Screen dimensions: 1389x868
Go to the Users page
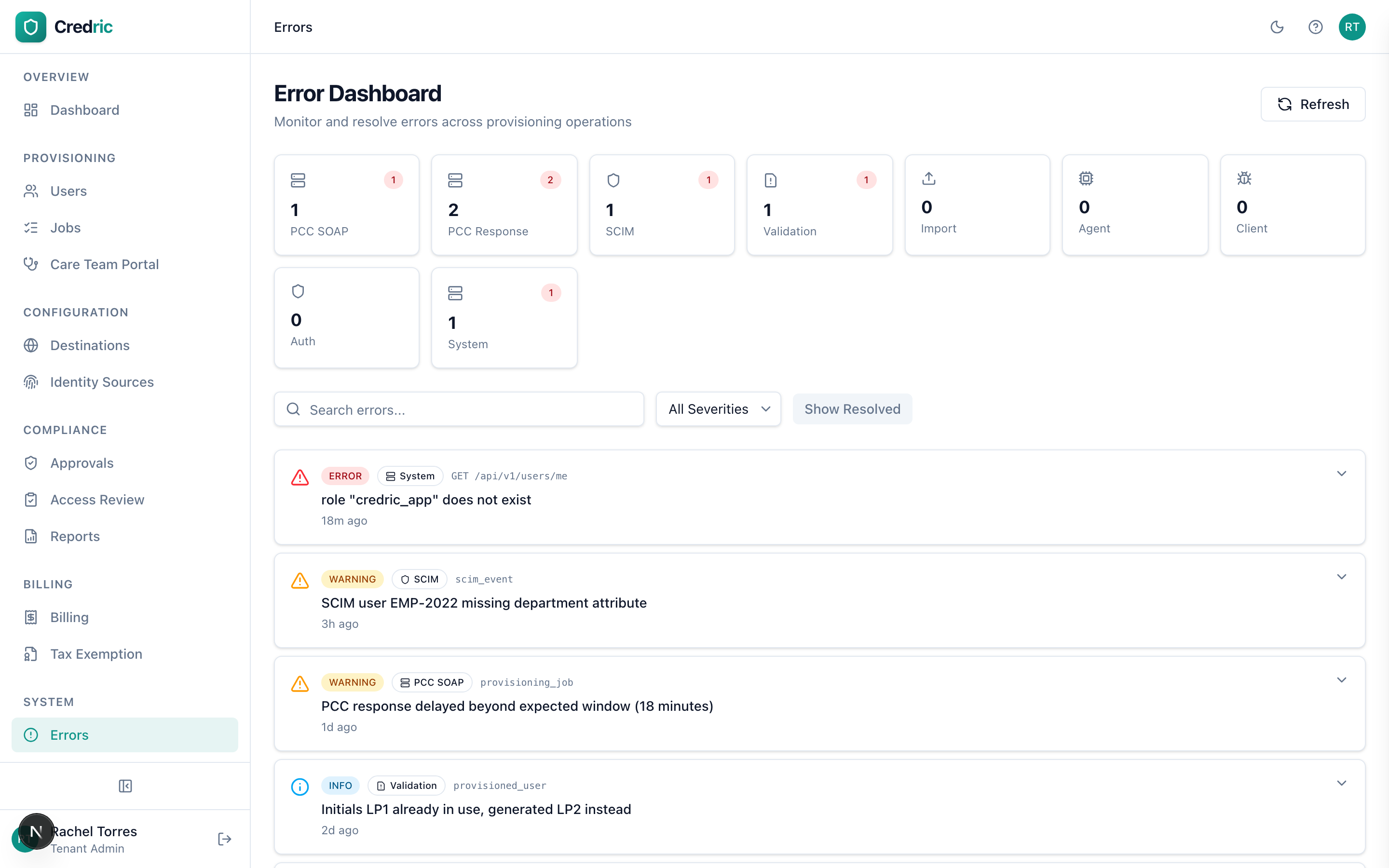124,191
